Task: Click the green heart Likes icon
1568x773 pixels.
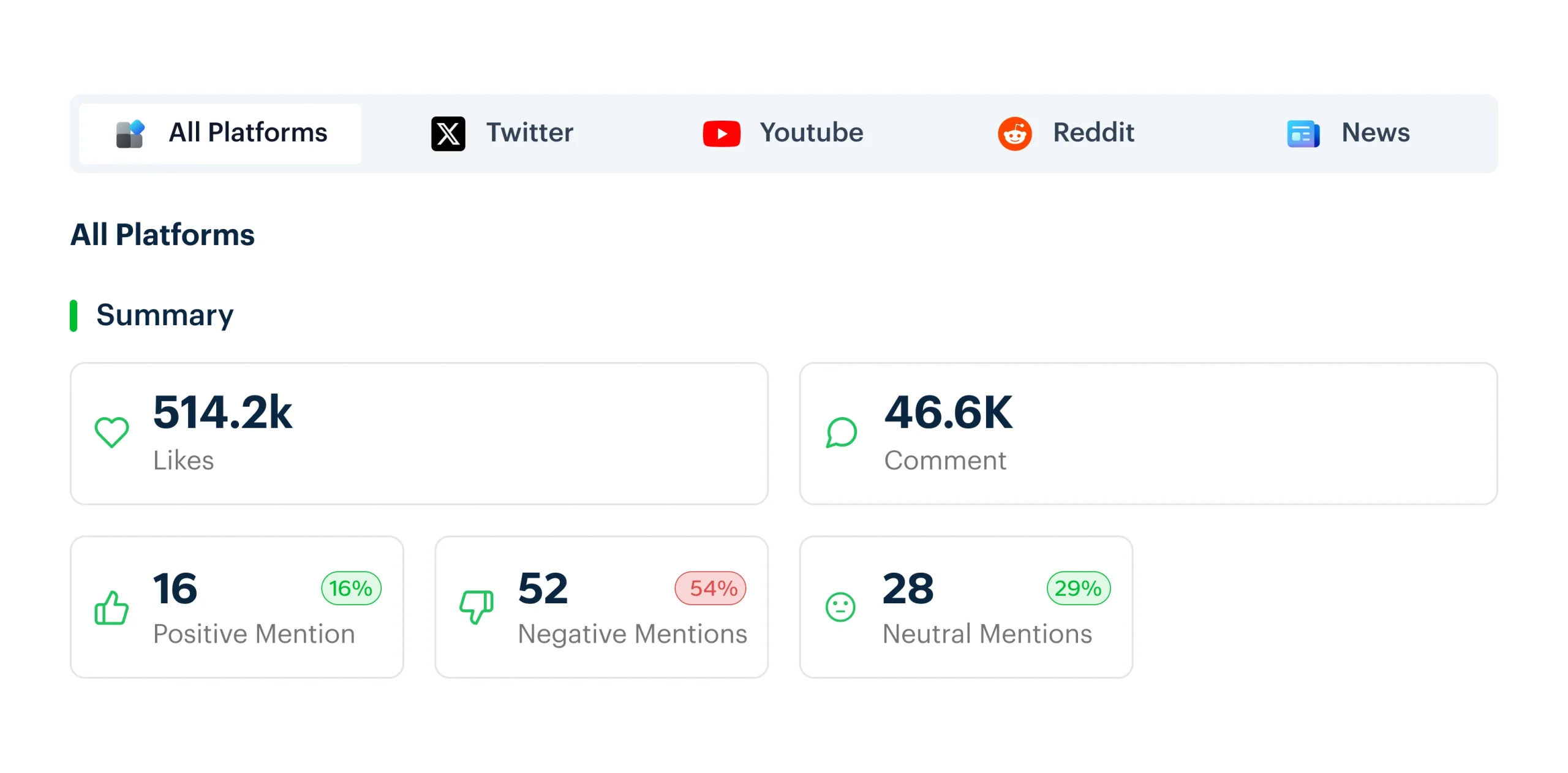Action: pos(111,432)
